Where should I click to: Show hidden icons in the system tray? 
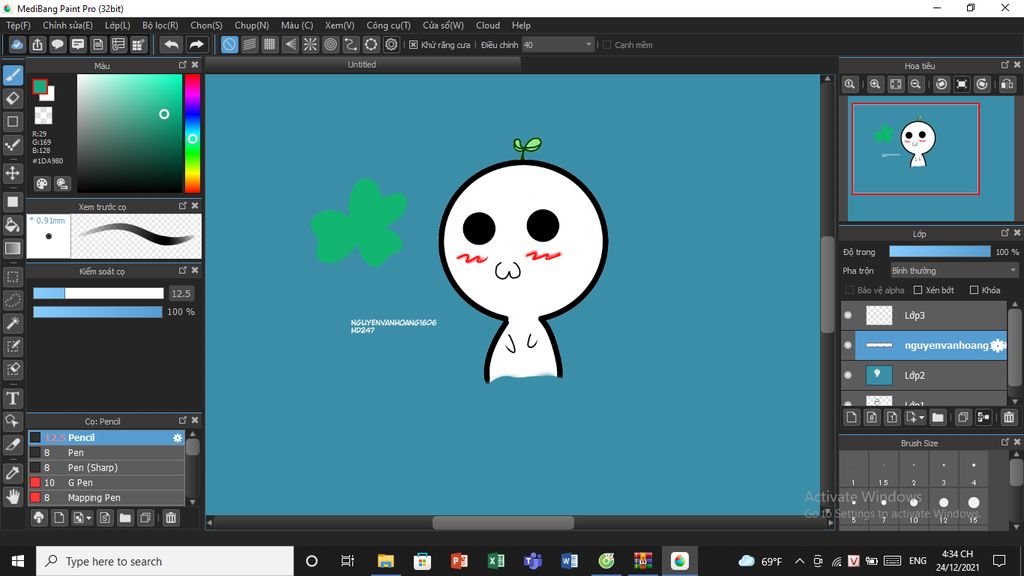[799, 561]
